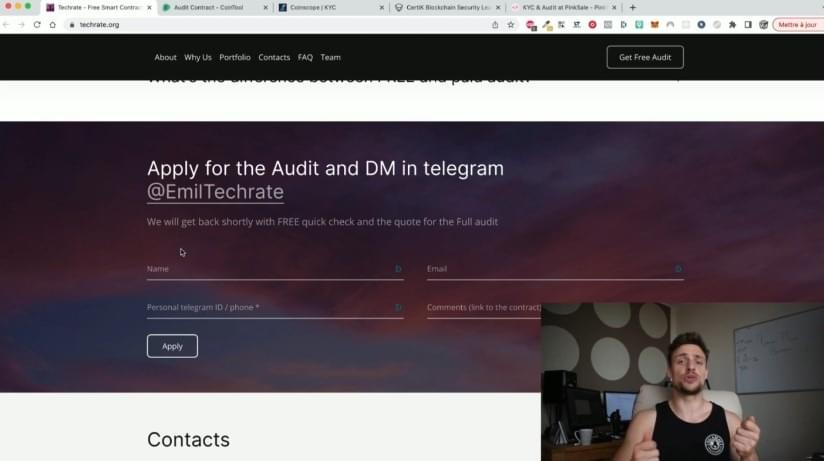Screen dimensions: 824x461
Task: Switch to the Audit Contract – CoinTool tab
Action: click(x=209, y=7)
